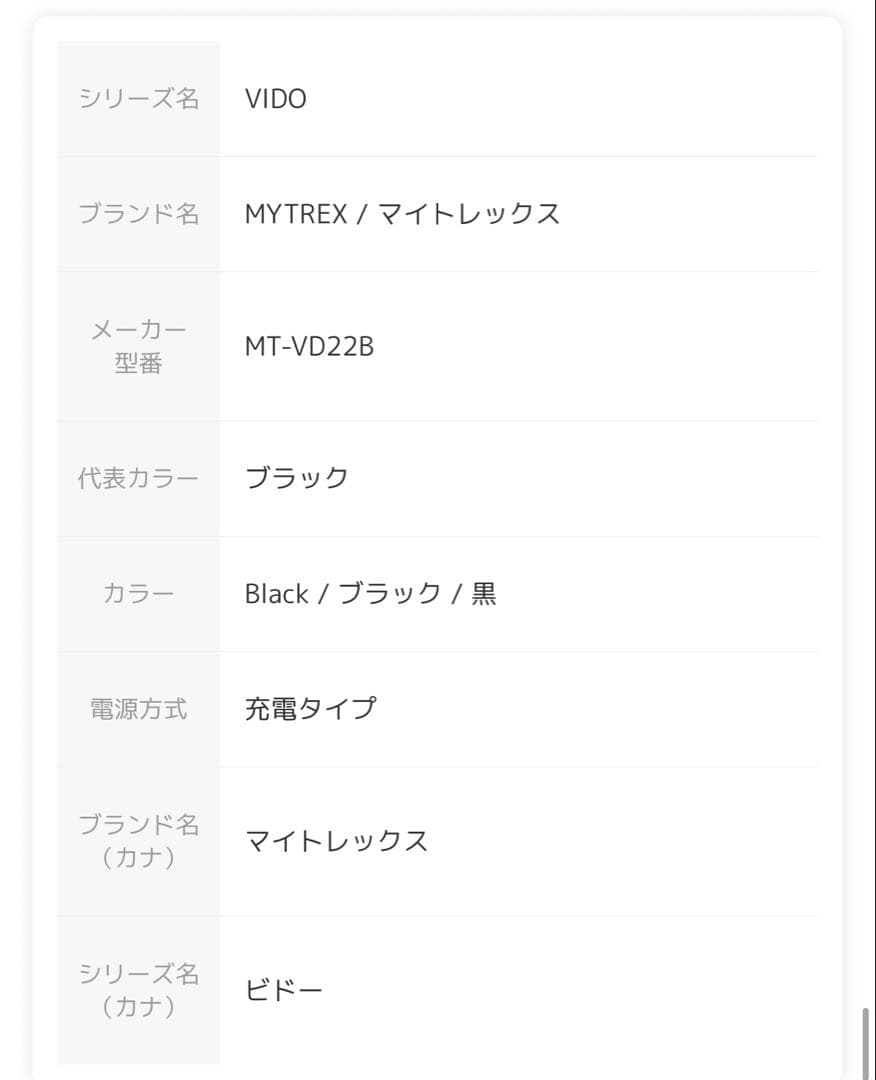Click the vertical scrollbar thumb
The height and width of the screenshot is (1080, 876).
(865, 1042)
